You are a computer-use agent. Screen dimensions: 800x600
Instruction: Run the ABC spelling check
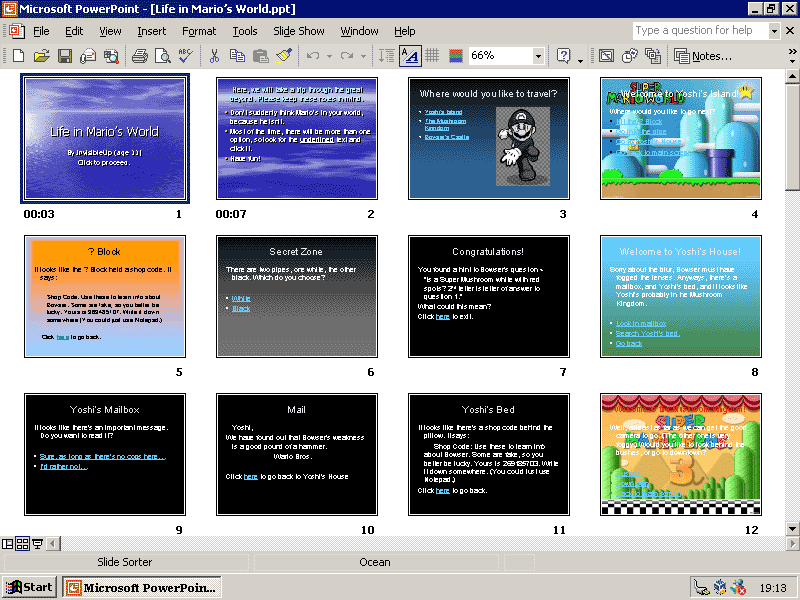tap(185, 56)
